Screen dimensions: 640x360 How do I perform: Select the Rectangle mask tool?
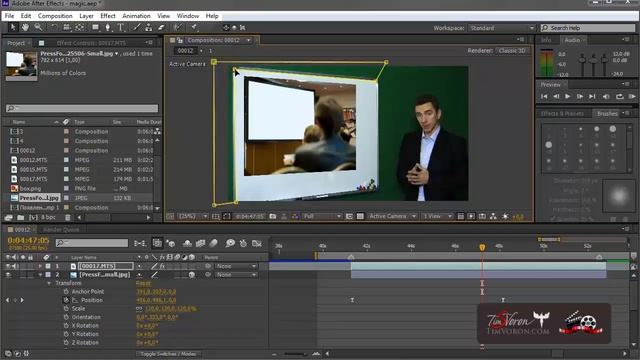click(95, 27)
